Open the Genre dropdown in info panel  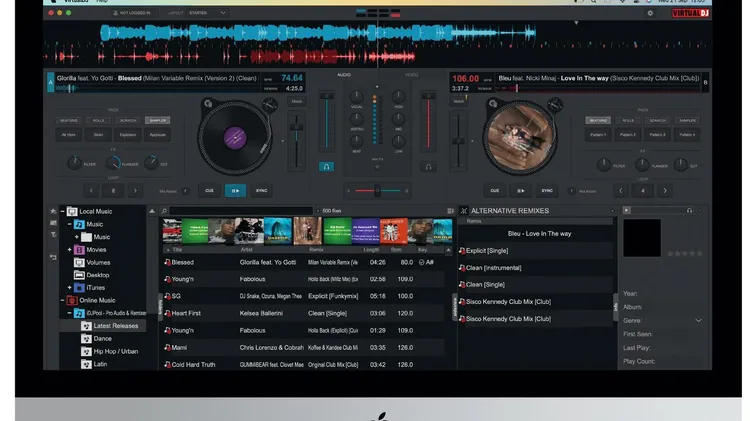point(698,321)
